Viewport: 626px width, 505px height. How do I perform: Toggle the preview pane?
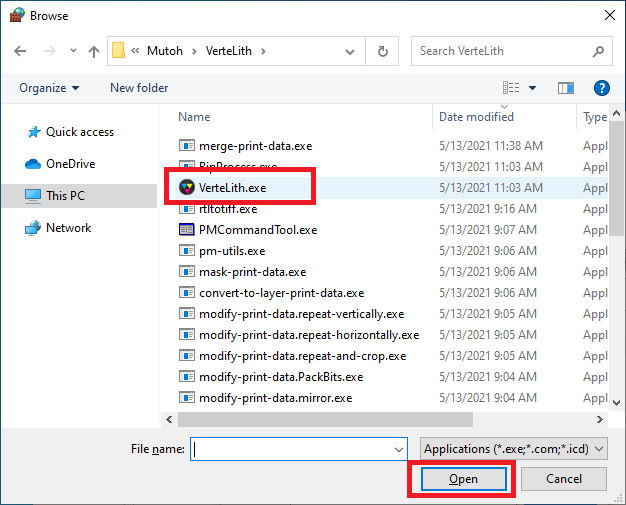click(566, 88)
